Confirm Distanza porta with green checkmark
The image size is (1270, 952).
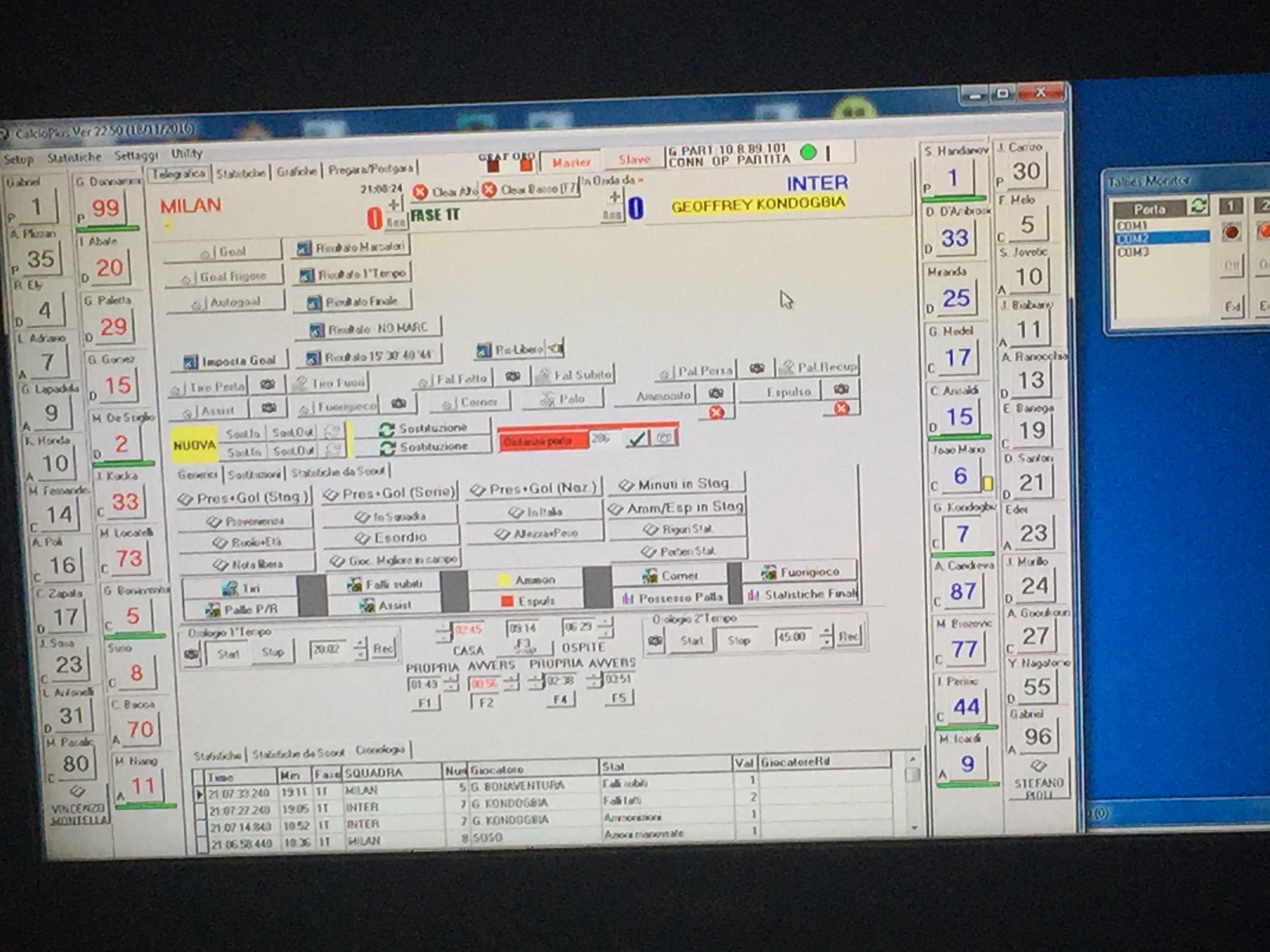click(x=637, y=439)
